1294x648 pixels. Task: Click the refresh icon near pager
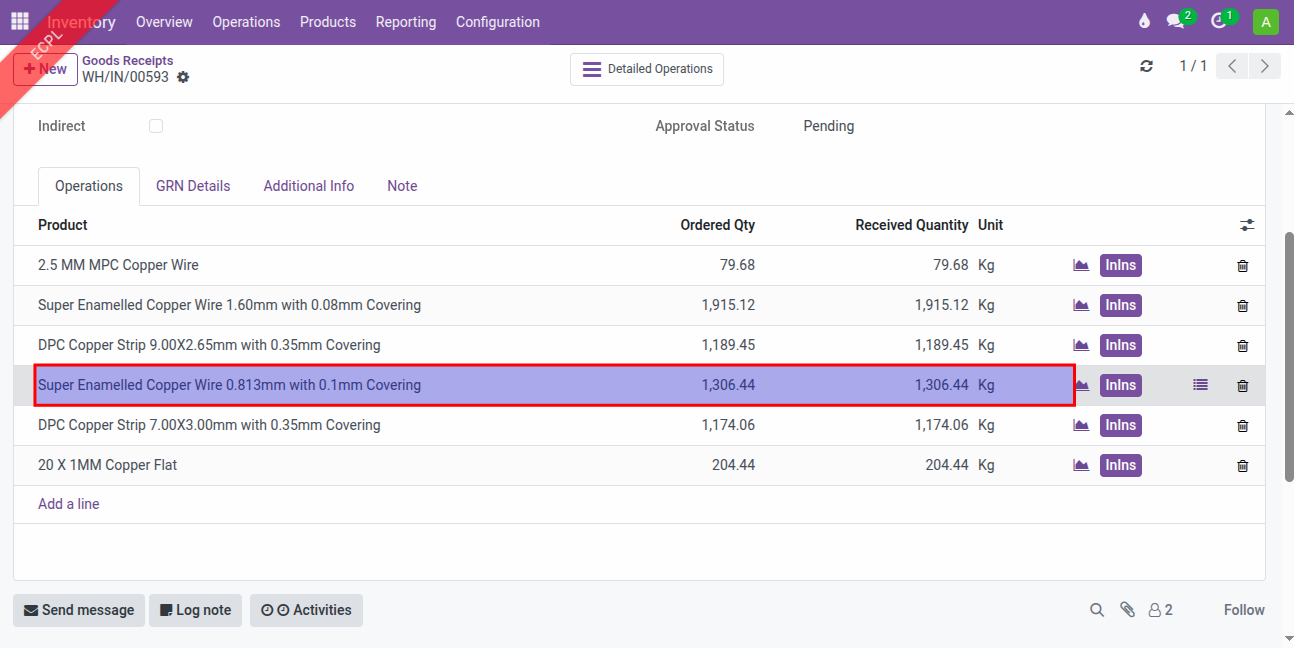[1146, 66]
